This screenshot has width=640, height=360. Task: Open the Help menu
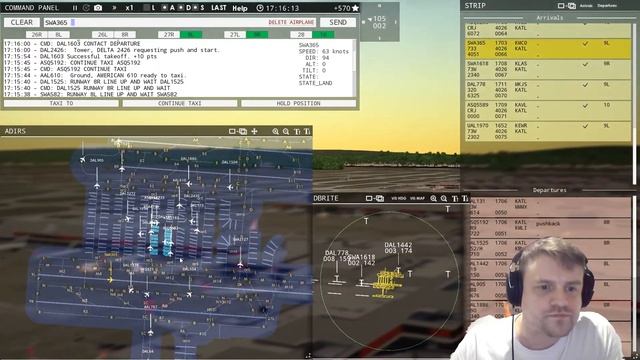240,8
